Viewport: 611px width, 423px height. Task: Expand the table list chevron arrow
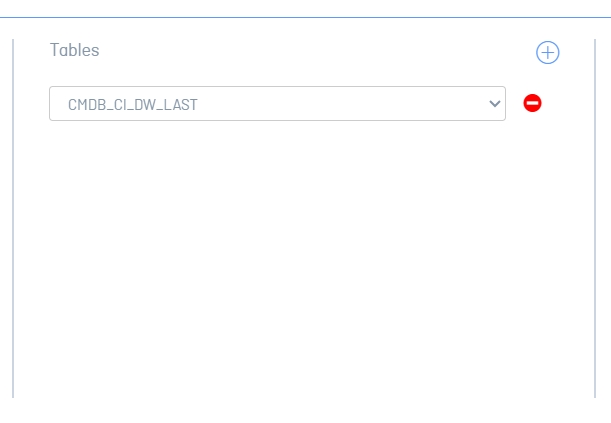point(494,104)
